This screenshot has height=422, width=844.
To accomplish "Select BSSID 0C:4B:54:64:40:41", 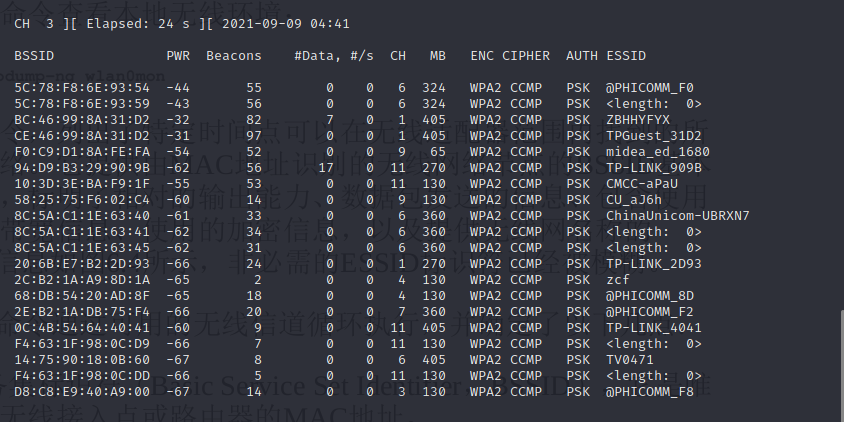I will coord(82,328).
